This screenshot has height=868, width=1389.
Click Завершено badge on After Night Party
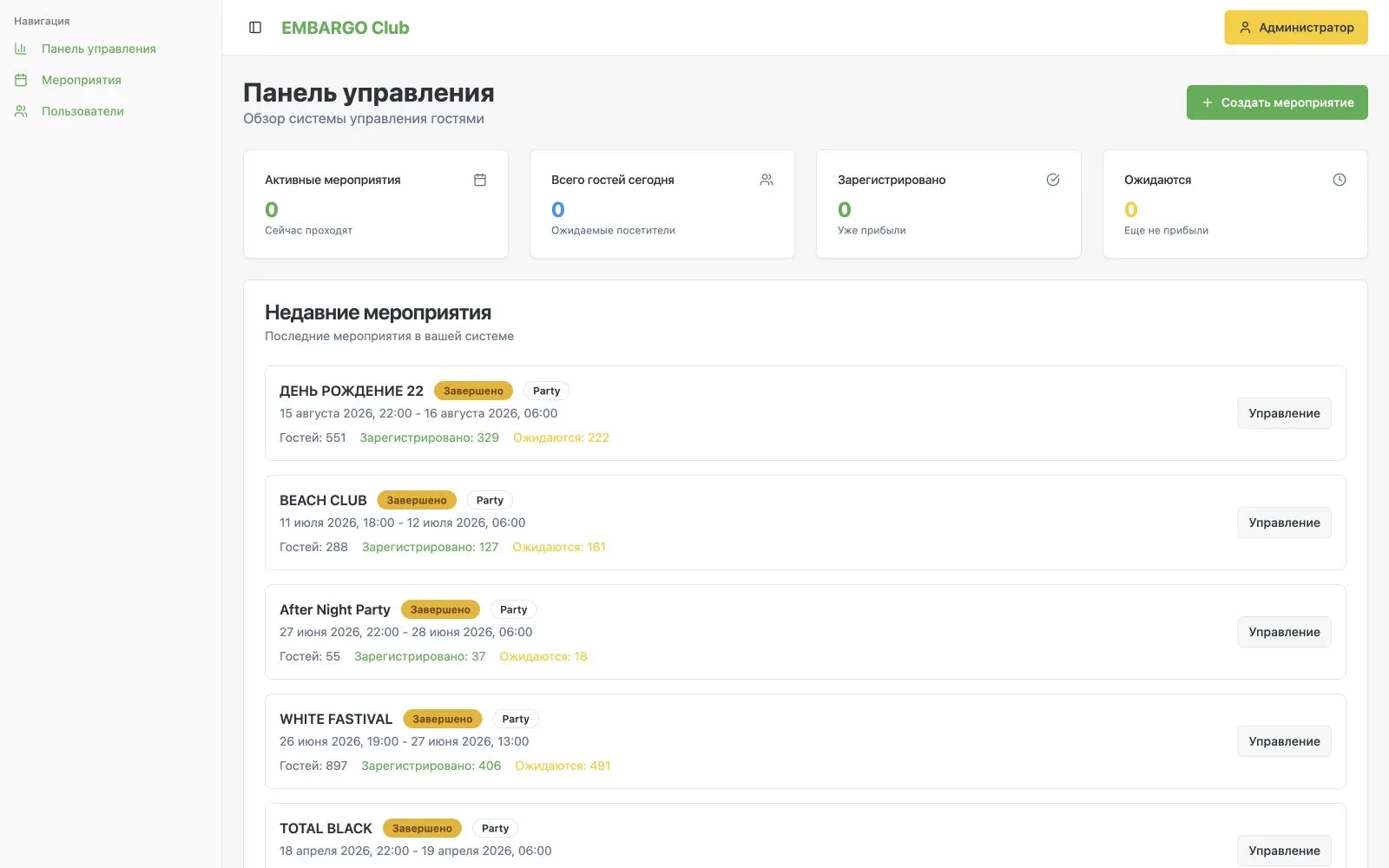440,609
